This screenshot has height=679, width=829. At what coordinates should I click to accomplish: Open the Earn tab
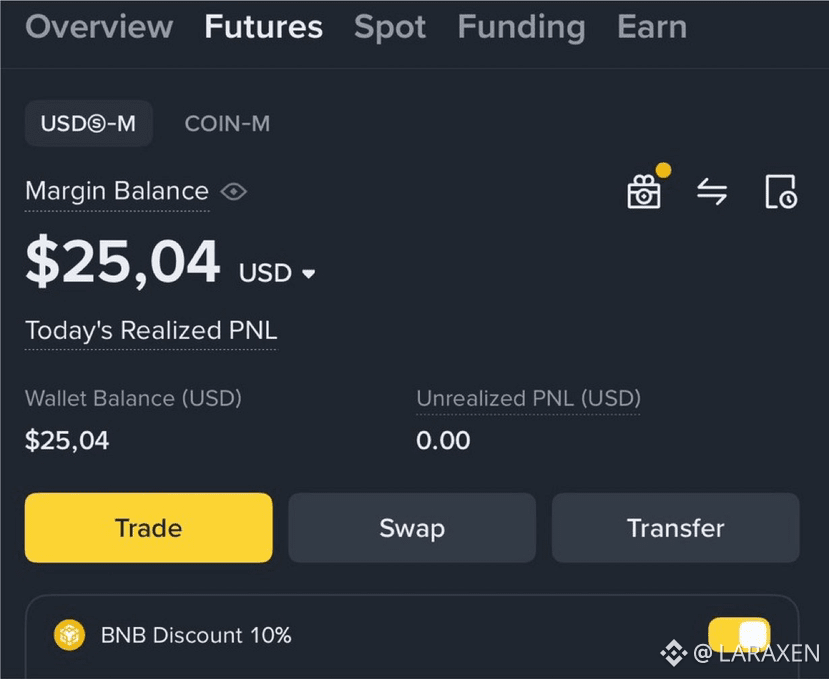[x=652, y=26]
